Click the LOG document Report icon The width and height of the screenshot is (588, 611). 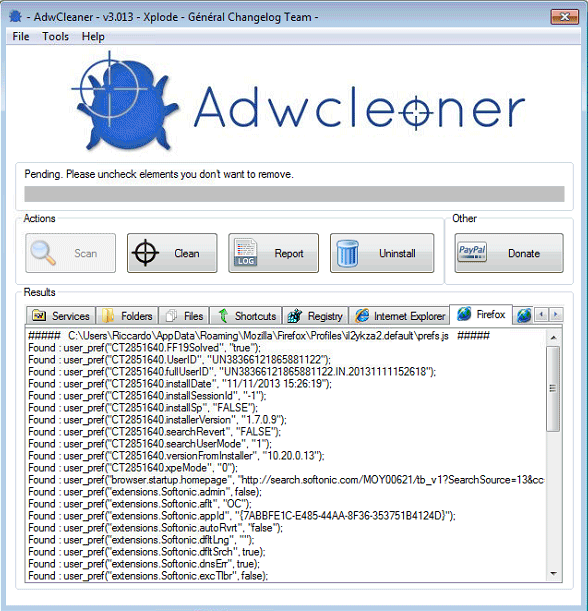[245, 253]
